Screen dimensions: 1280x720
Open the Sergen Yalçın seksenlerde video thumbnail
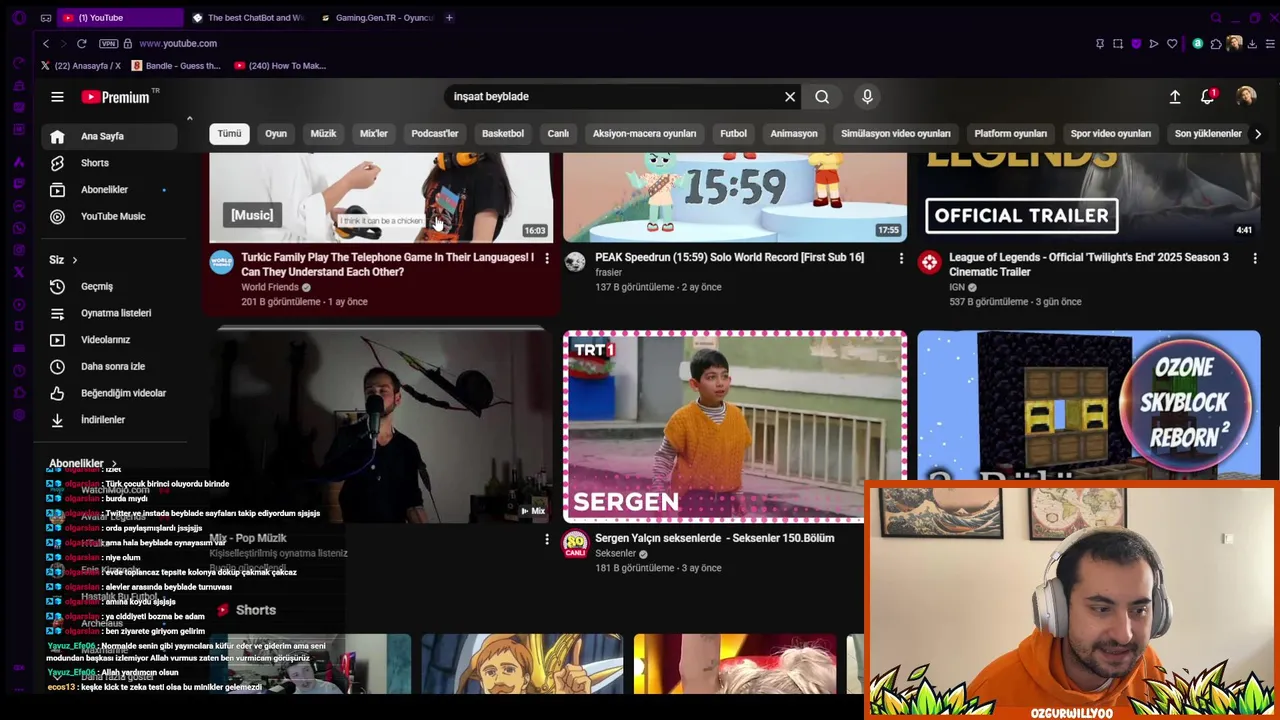click(x=735, y=427)
